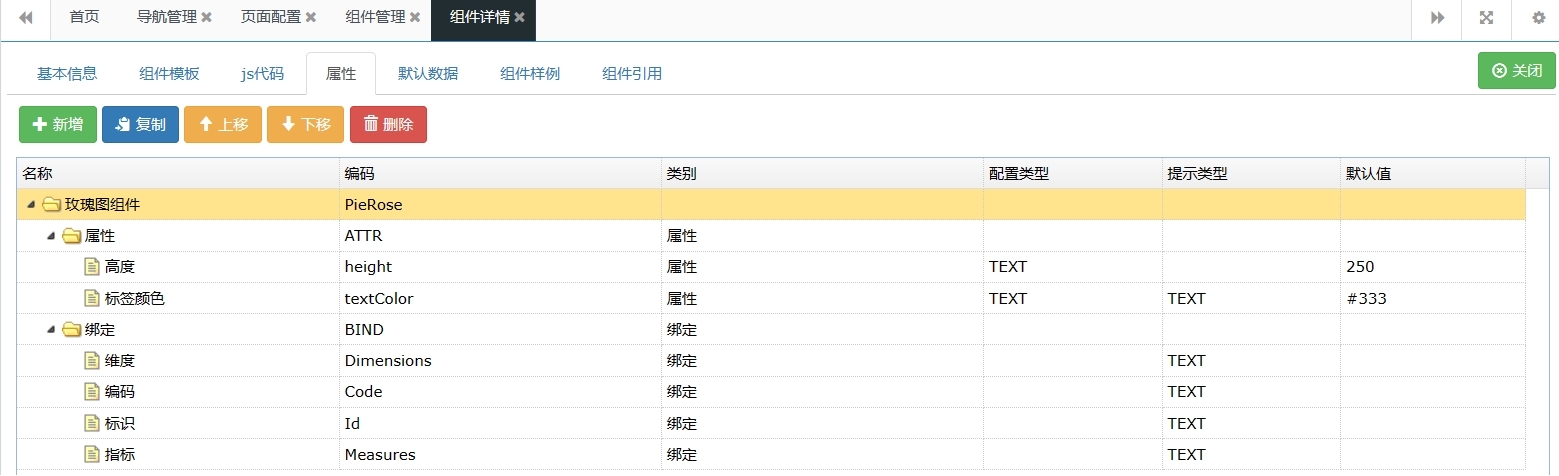1559x476 pixels.
Task: Select the 属性 sub-tab
Action: [341, 74]
